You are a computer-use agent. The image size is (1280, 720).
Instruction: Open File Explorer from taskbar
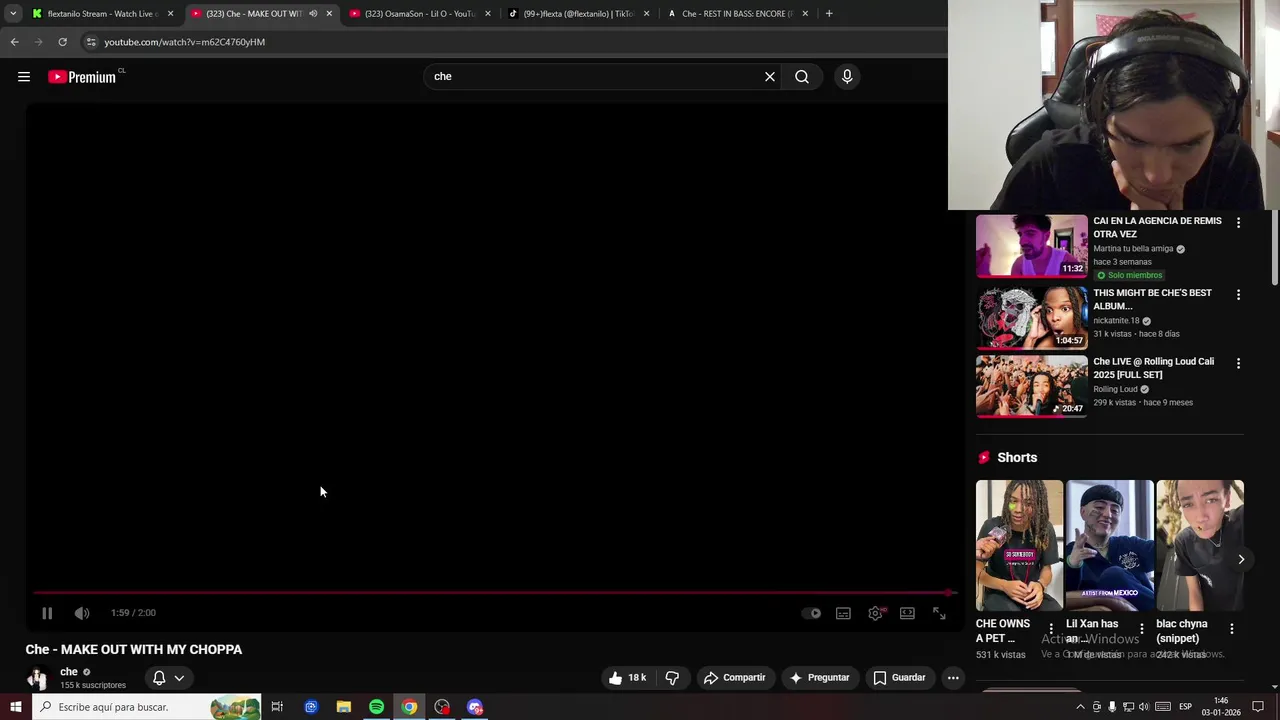[343, 707]
